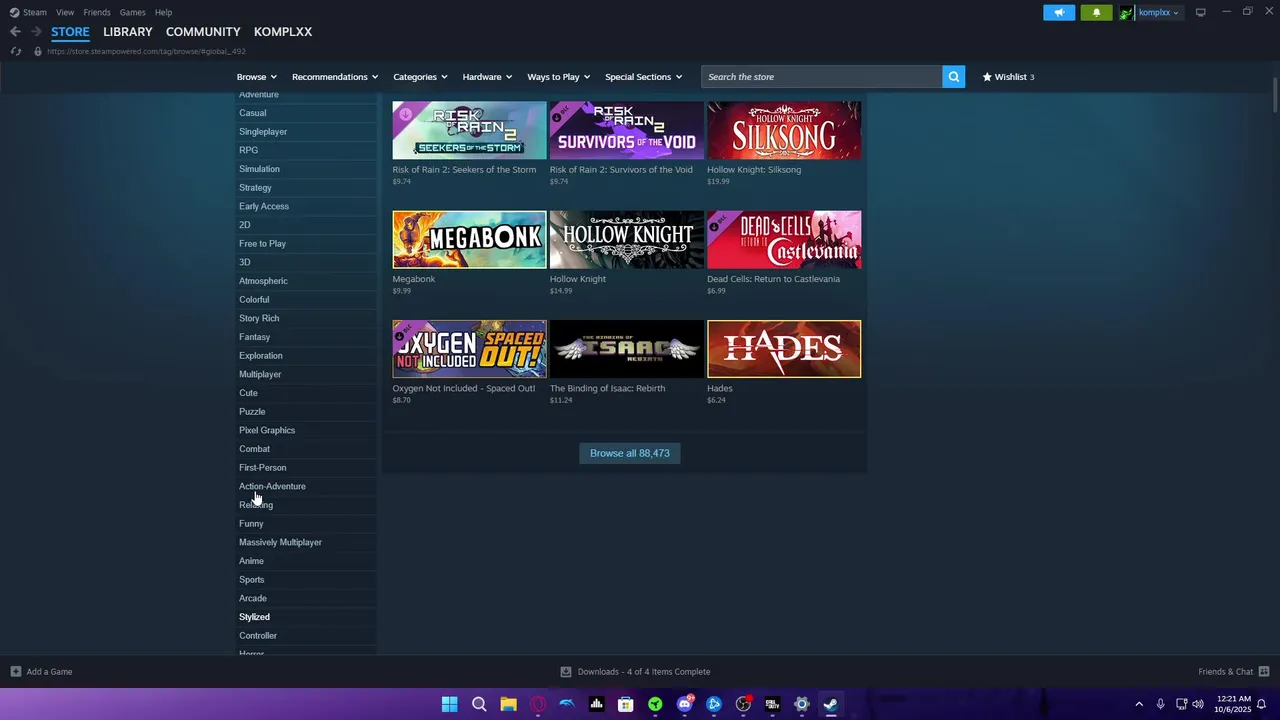Click the Downloads status icon
This screenshot has height=720, width=1280.
click(566, 672)
